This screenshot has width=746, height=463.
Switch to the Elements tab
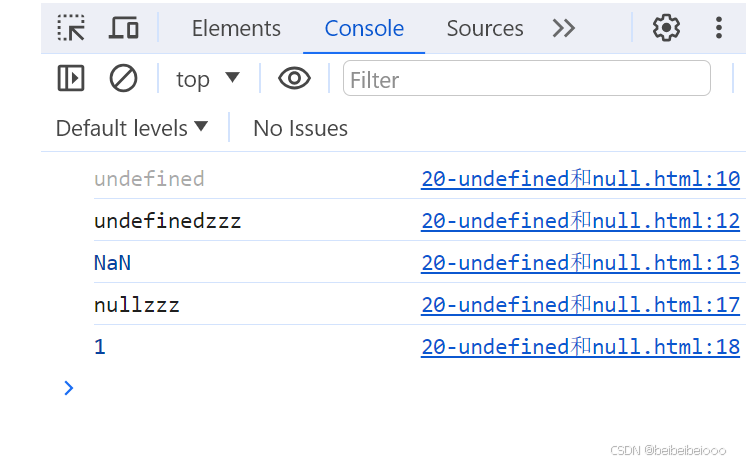tap(236, 28)
